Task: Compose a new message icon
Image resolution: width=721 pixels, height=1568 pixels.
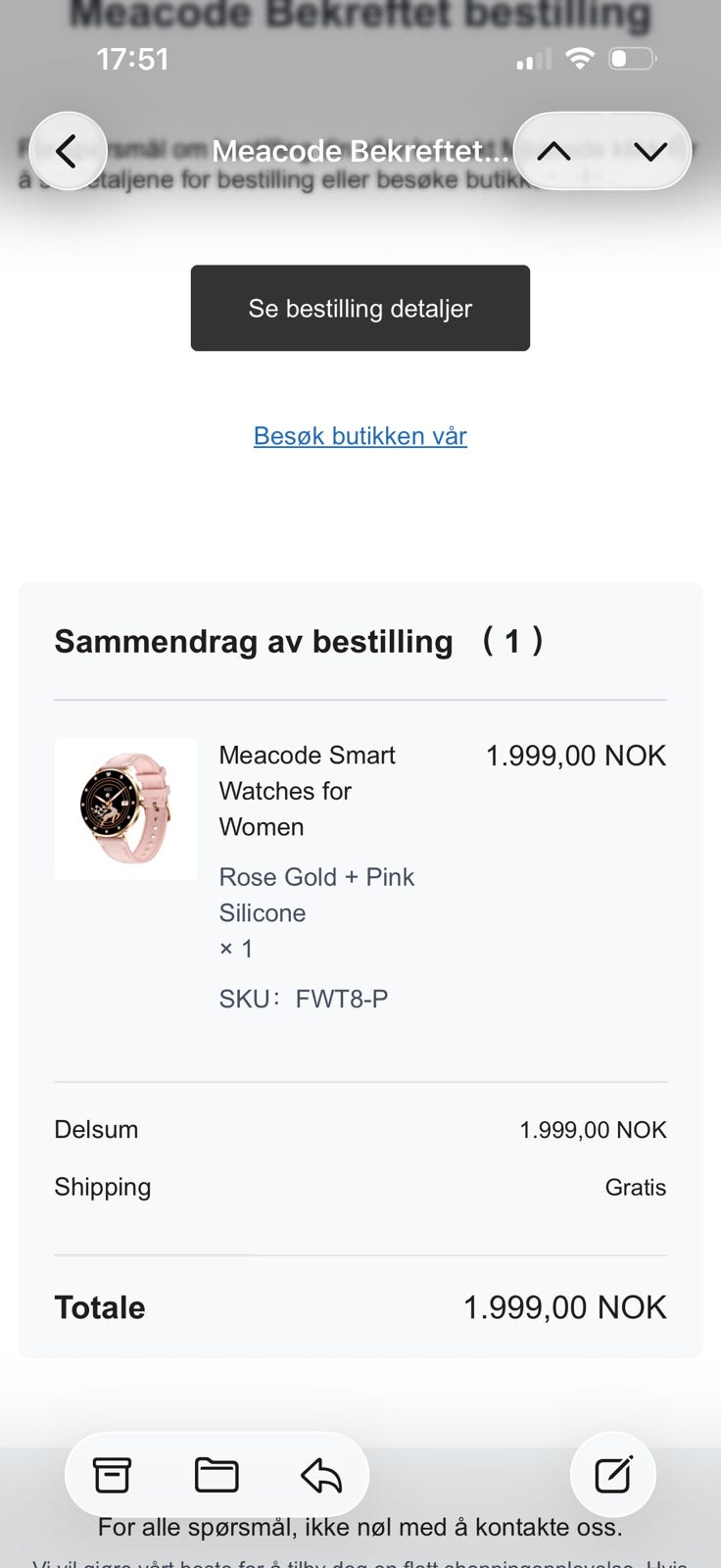Action: [613, 1474]
